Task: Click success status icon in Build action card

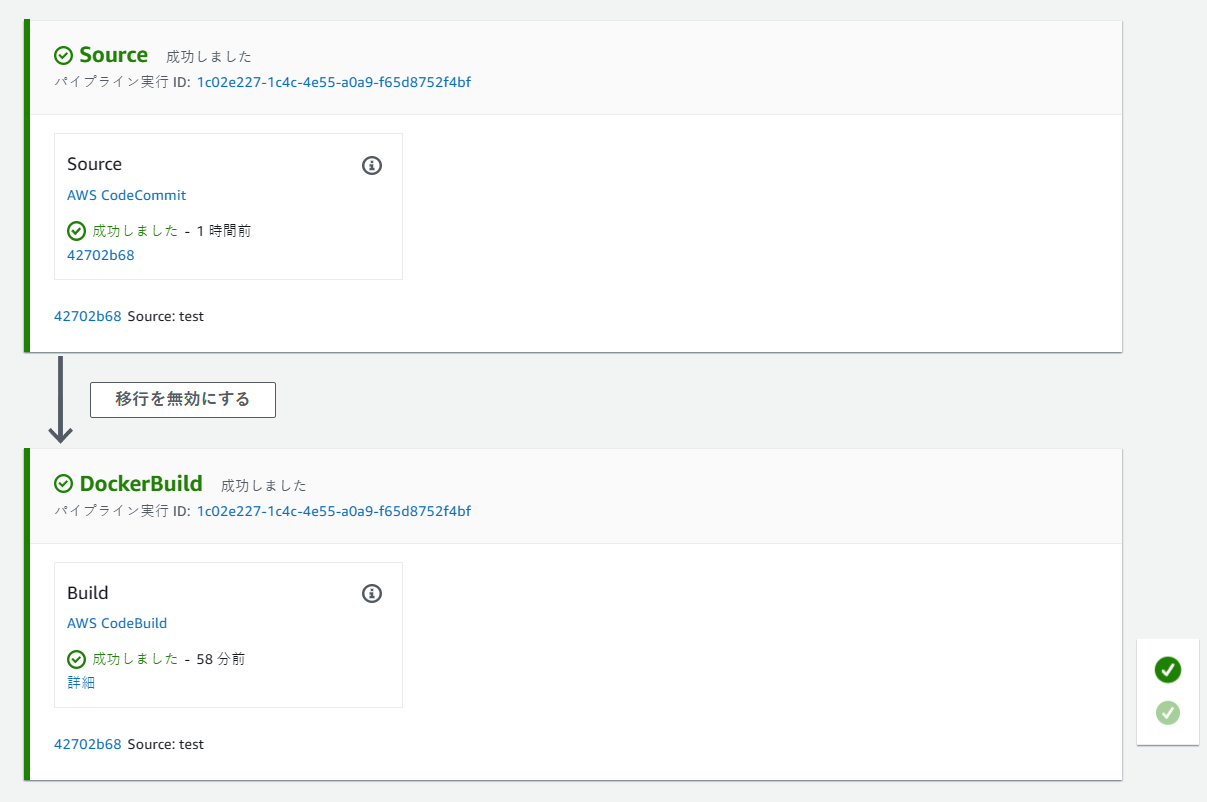Action: 77,659
